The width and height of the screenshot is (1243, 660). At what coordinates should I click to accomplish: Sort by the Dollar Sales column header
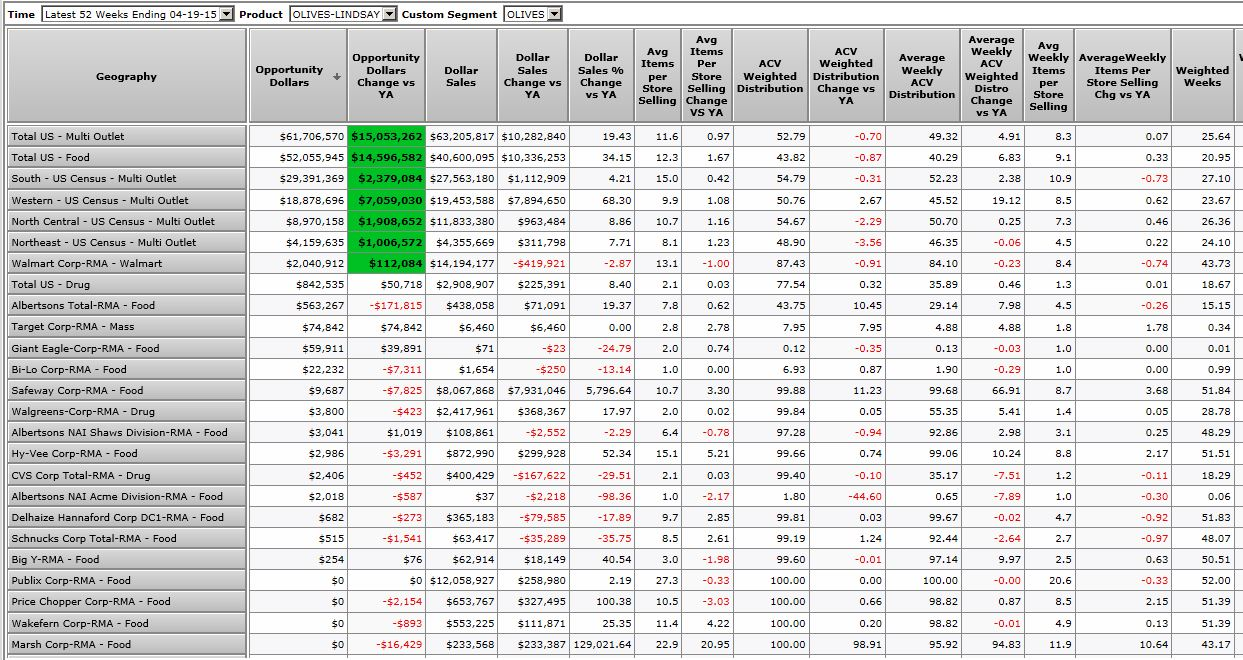(x=461, y=77)
